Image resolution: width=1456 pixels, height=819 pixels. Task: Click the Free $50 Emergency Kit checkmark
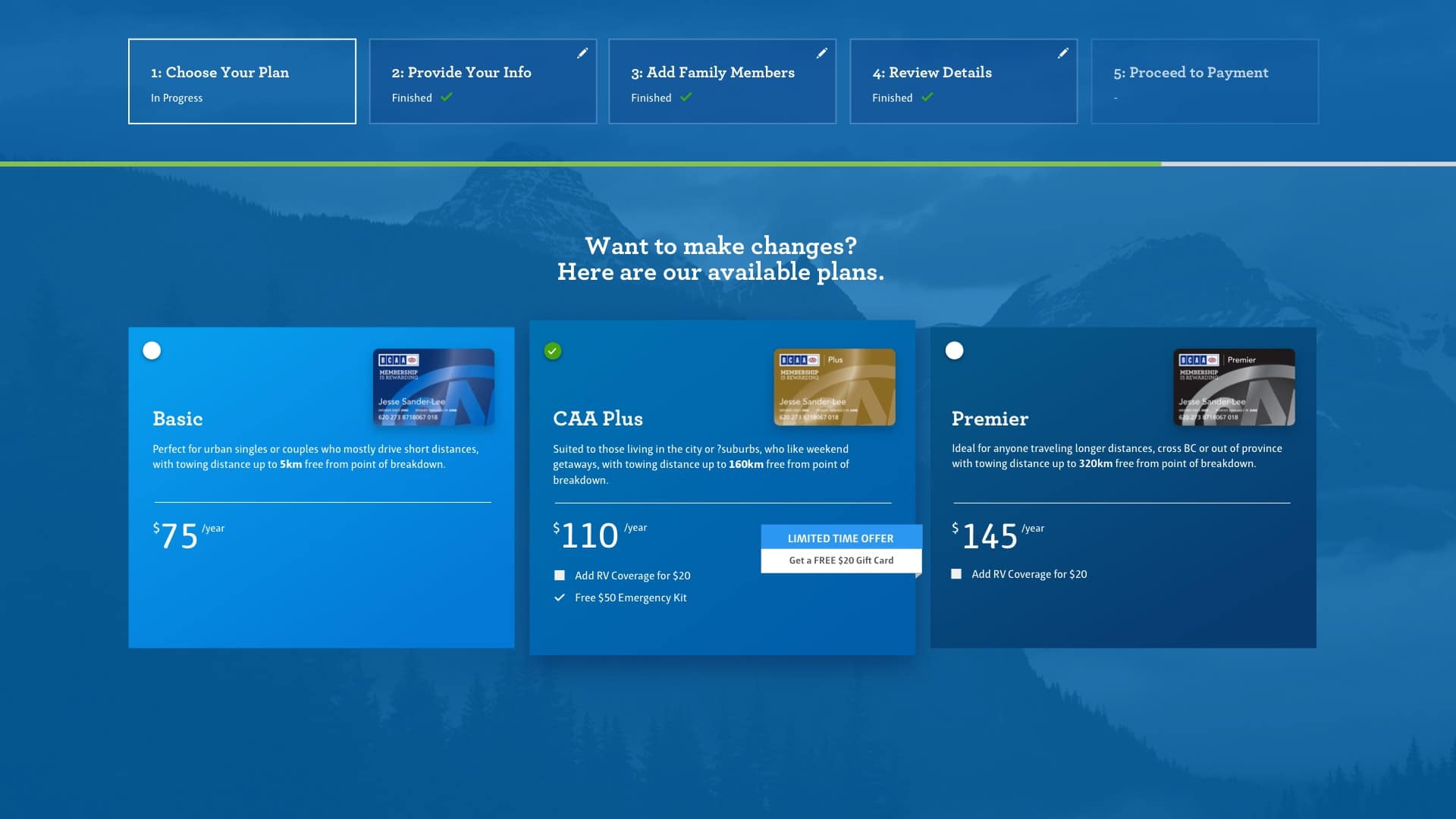pyautogui.click(x=560, y=598)
